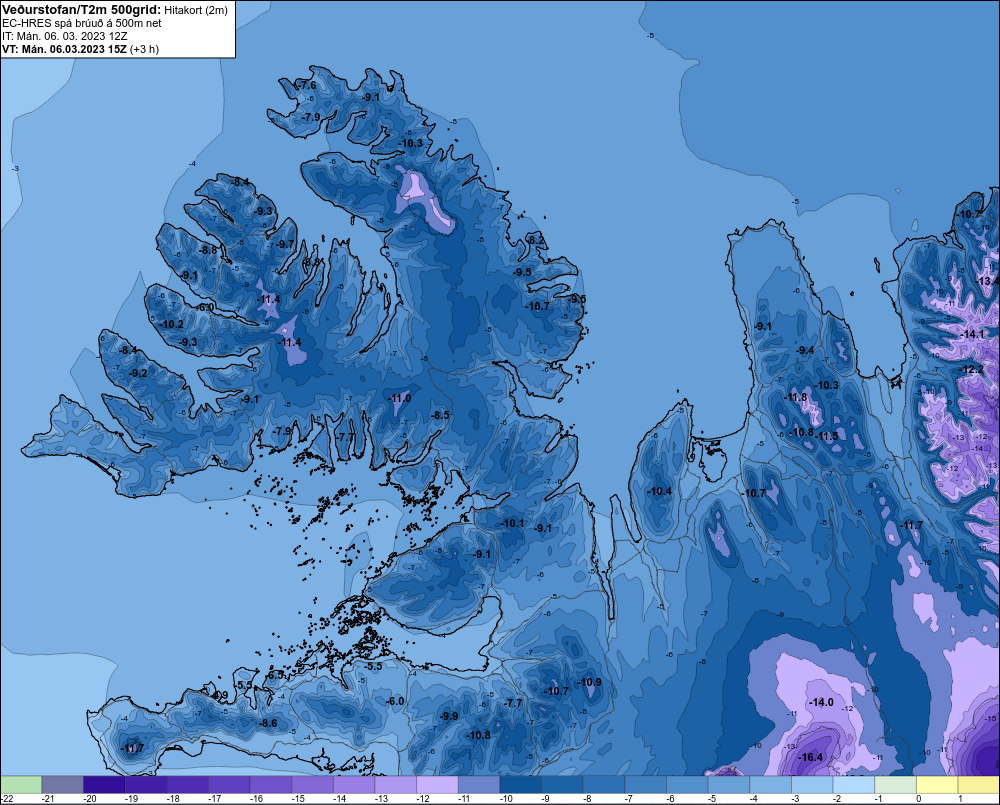Image resolution: width=1000 pixels, height=805 pixels.
Task: Click the 'EC-HRES spá brúuð á 500m net' line
Action: [x=82, y=23]
